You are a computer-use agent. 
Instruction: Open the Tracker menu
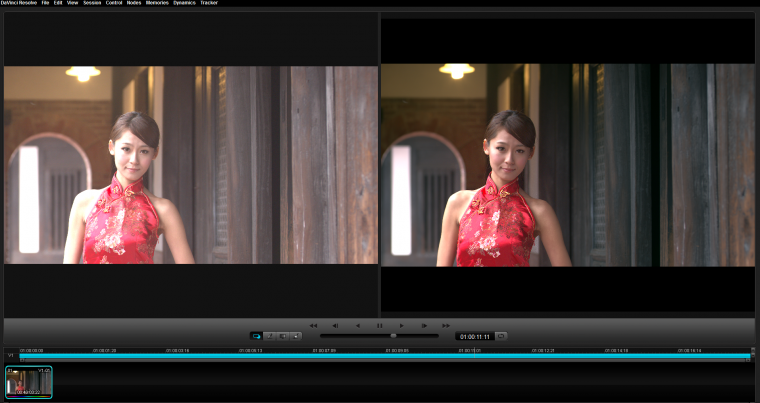pyautogui.click(x=209, y=3)
